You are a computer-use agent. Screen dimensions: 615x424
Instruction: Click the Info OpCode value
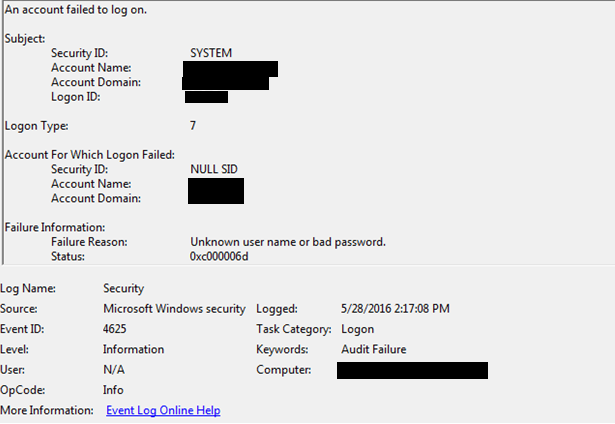113,390
